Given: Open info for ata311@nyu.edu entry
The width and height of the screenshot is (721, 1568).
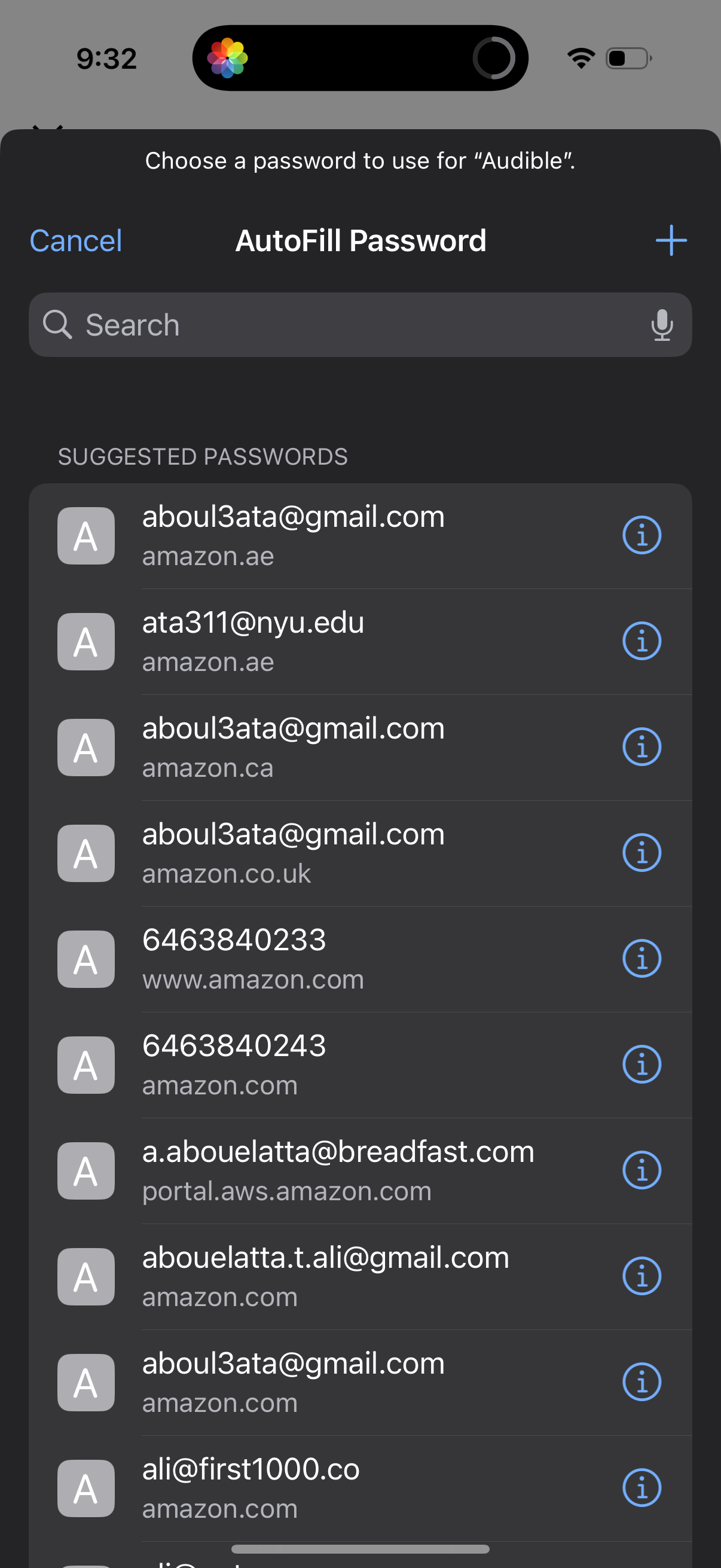Looking at the screenshot, I should click(x=641, y=641).
